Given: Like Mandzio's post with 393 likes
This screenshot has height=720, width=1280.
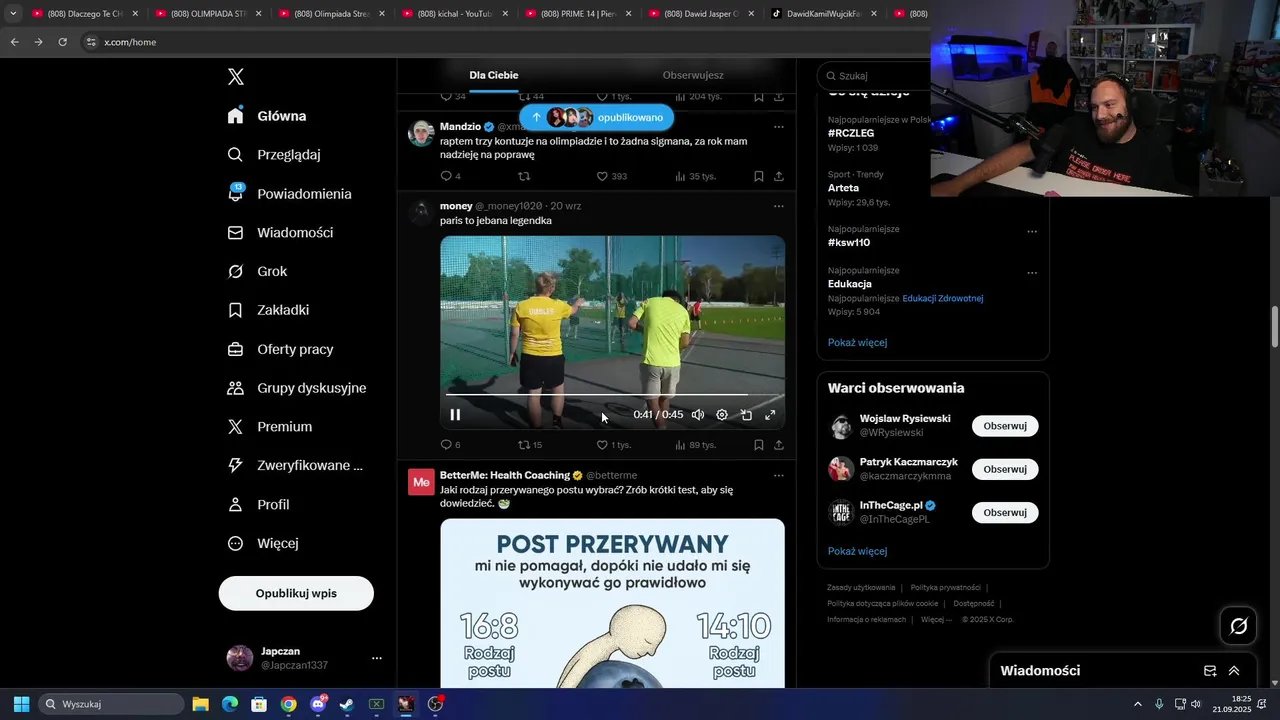Looking at the screenshot, I should tap(611, 176).
